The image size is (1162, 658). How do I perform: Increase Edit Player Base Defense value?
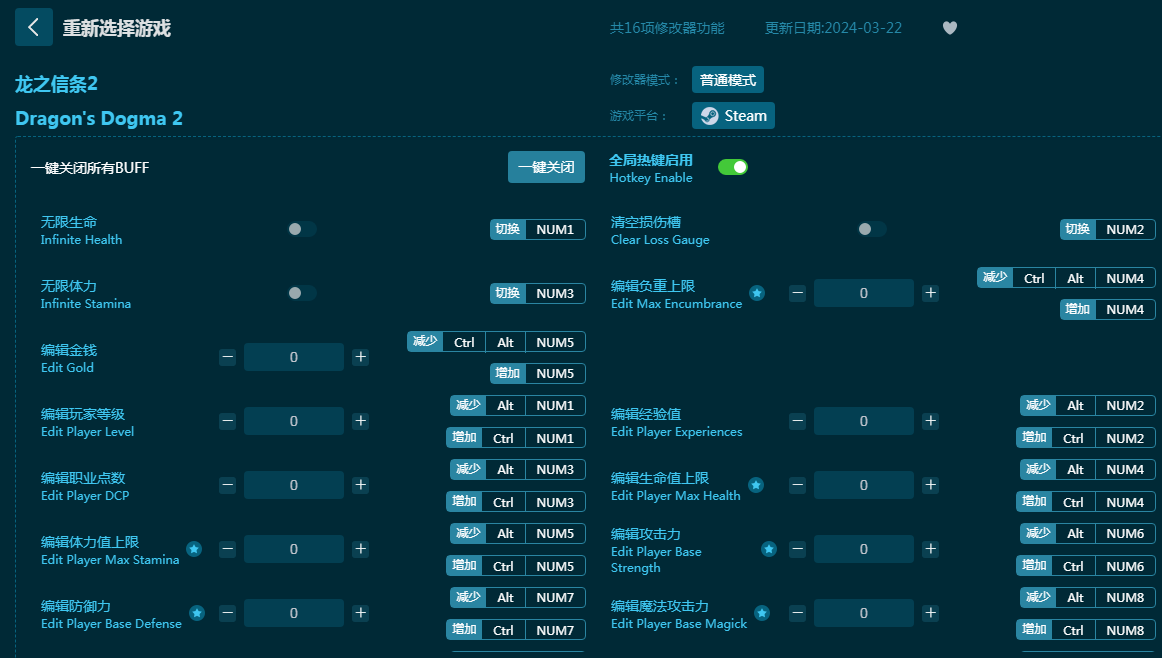point(361,613)
